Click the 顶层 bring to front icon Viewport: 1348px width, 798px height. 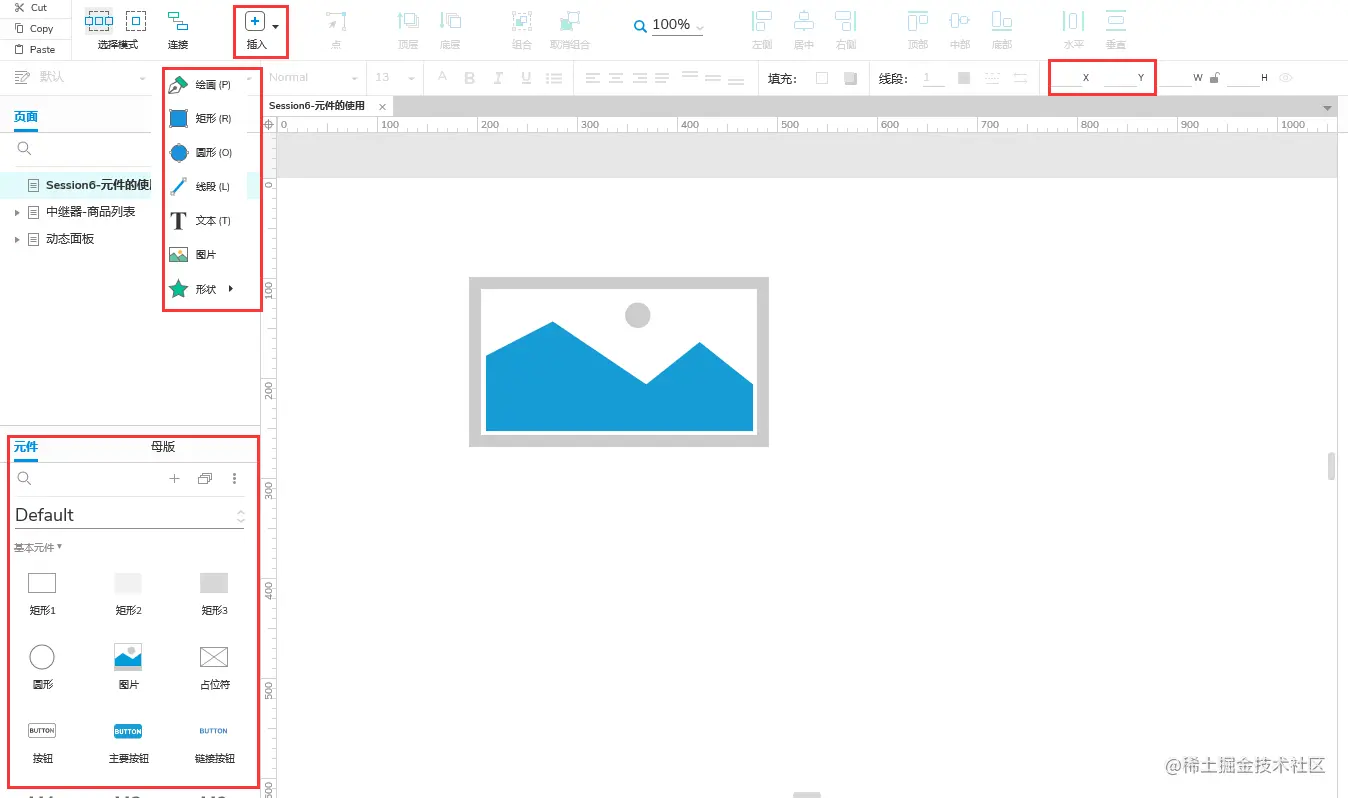pos(408,21)
